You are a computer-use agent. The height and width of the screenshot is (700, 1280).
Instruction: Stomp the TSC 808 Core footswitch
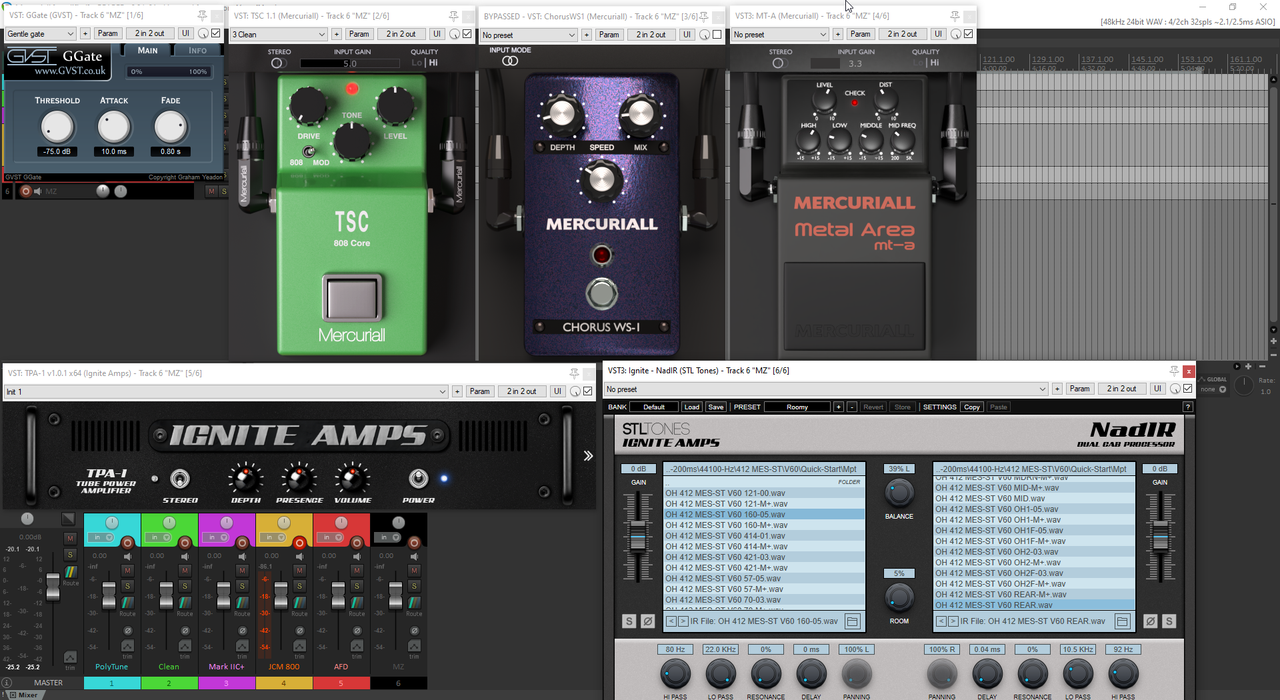click(x=351, y=298)
